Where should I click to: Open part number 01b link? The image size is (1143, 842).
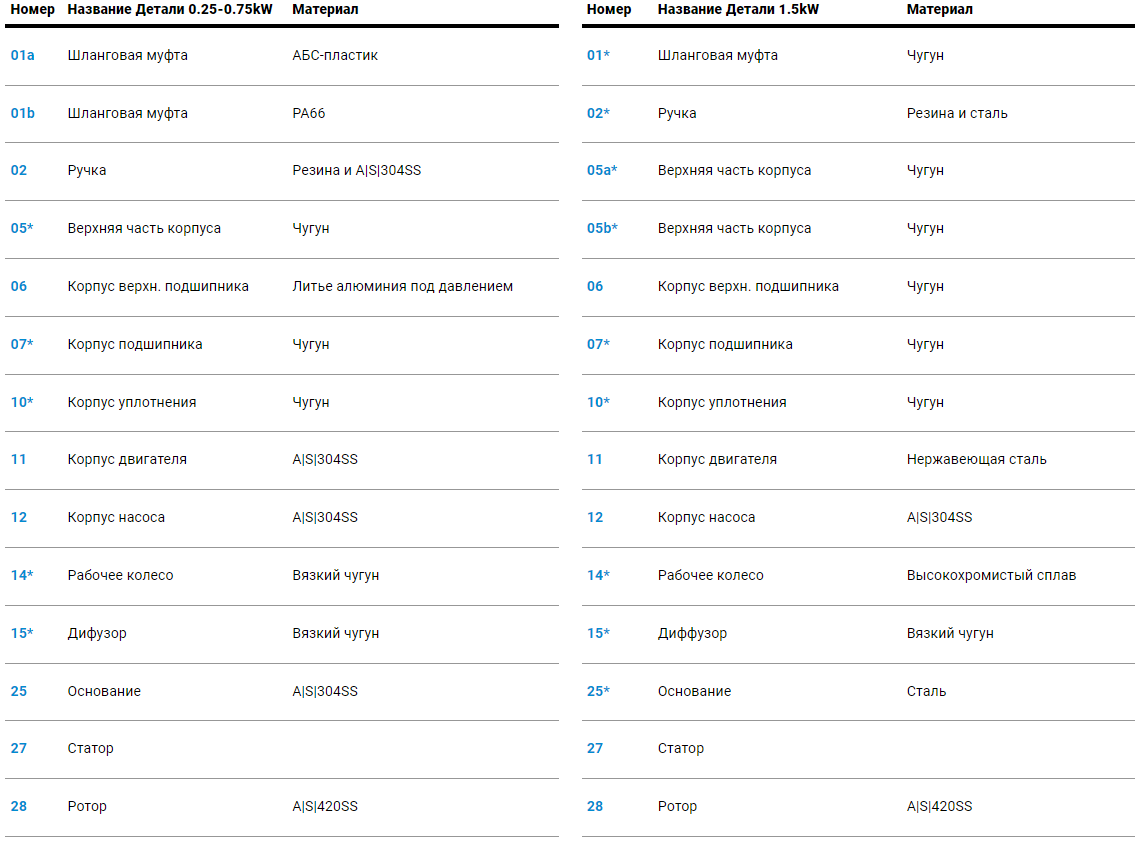pos(23,113)
